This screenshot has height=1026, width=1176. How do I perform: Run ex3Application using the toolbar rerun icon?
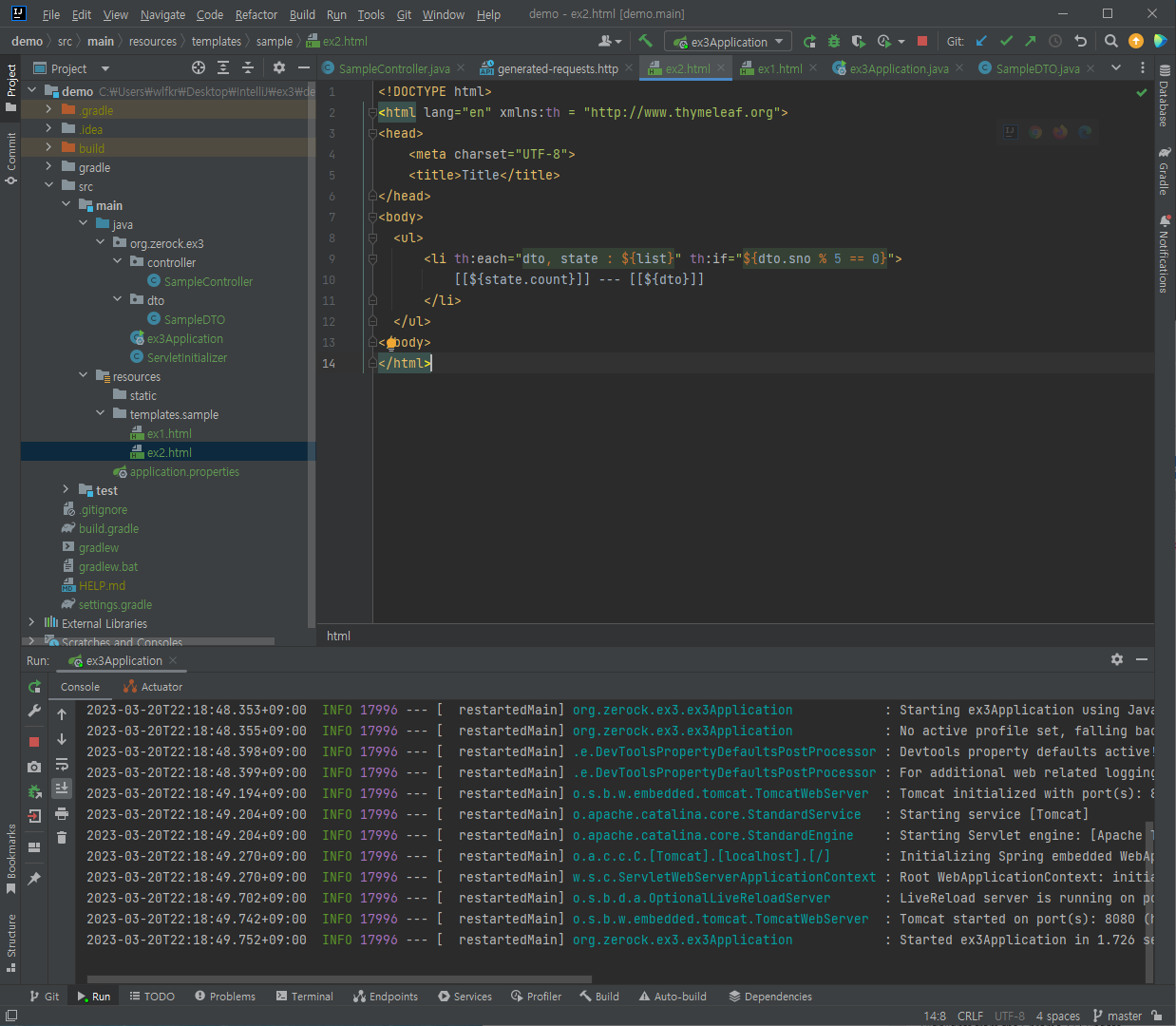(x=809, y=41)
